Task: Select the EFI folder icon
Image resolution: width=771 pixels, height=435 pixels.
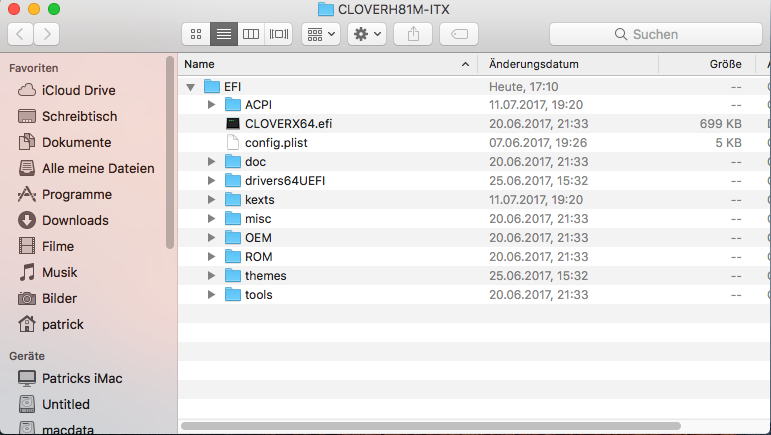Action: point(212,87)
